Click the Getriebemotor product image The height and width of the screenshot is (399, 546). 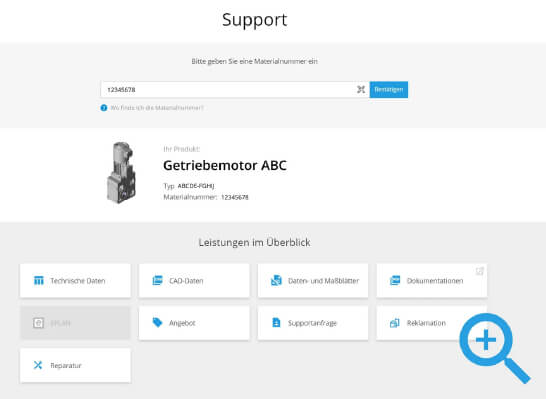click(x=121, y=172)
